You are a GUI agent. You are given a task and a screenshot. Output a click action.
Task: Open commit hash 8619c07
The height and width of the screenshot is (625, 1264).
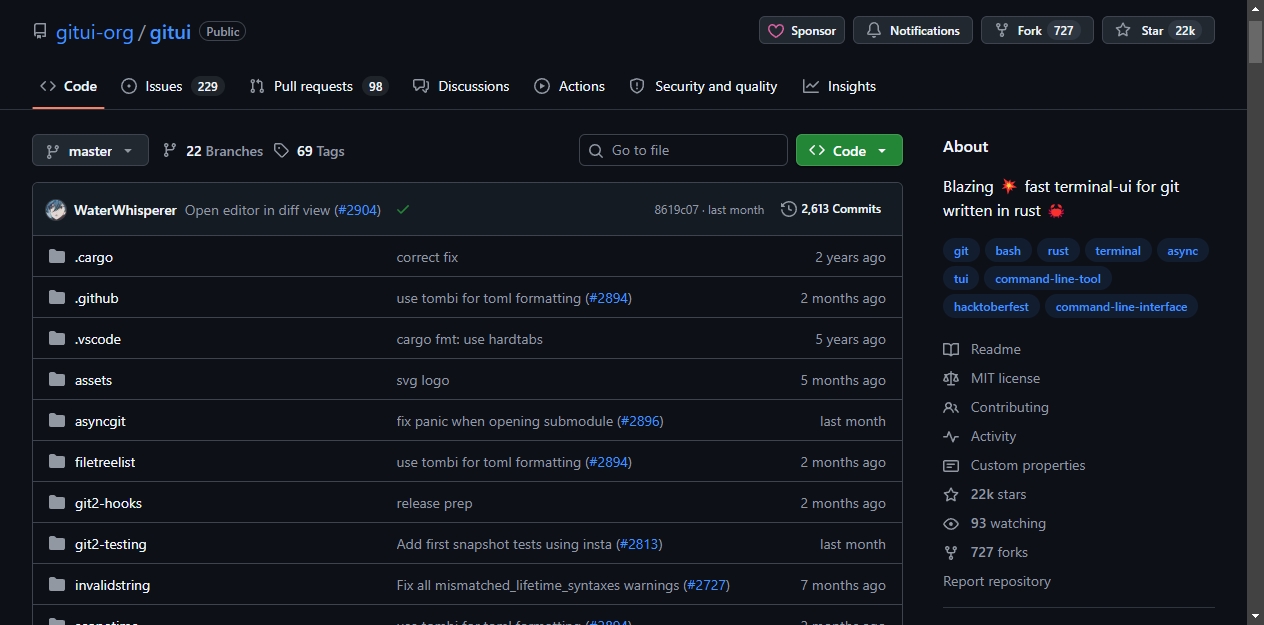[676, 210]
